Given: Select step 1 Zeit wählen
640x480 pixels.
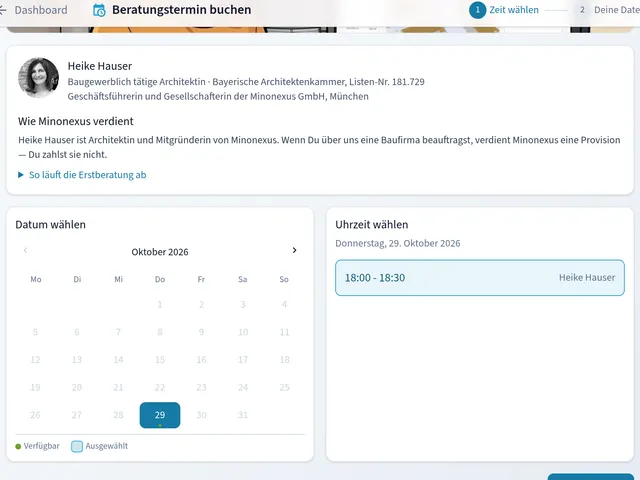Looking at the screenshot, I should 504,10.
